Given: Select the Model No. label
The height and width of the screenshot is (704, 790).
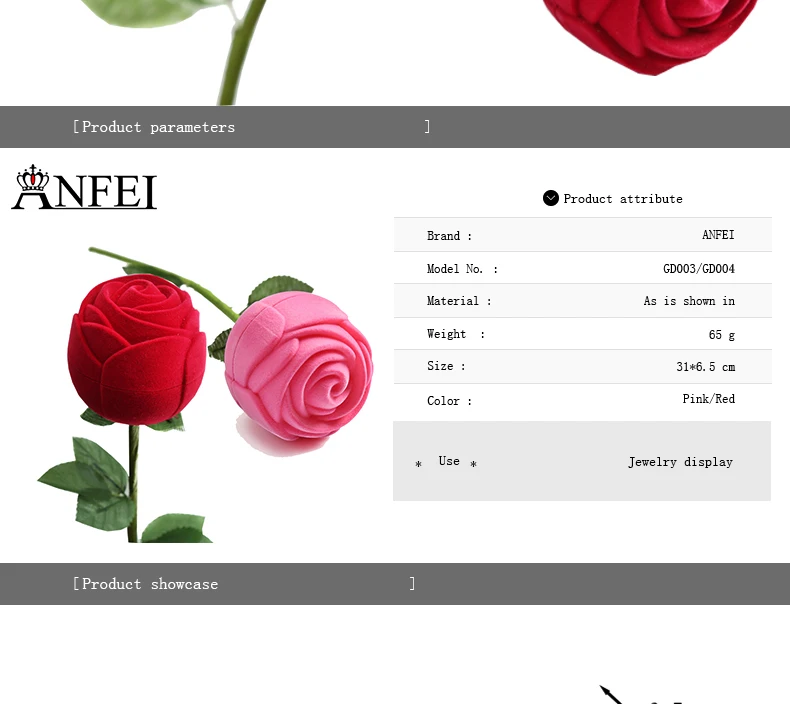Looking at the screenshot, I should 462,269.
